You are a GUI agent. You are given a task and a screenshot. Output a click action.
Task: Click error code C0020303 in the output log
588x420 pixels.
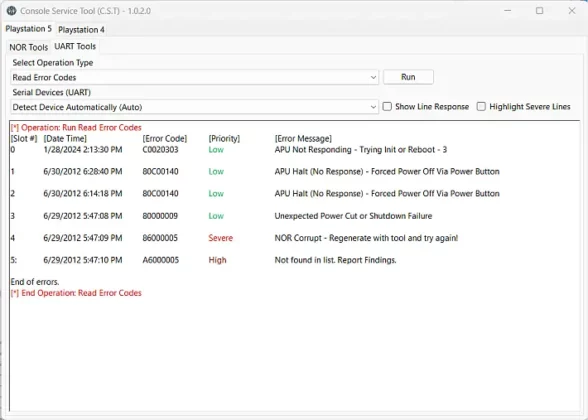160,150
